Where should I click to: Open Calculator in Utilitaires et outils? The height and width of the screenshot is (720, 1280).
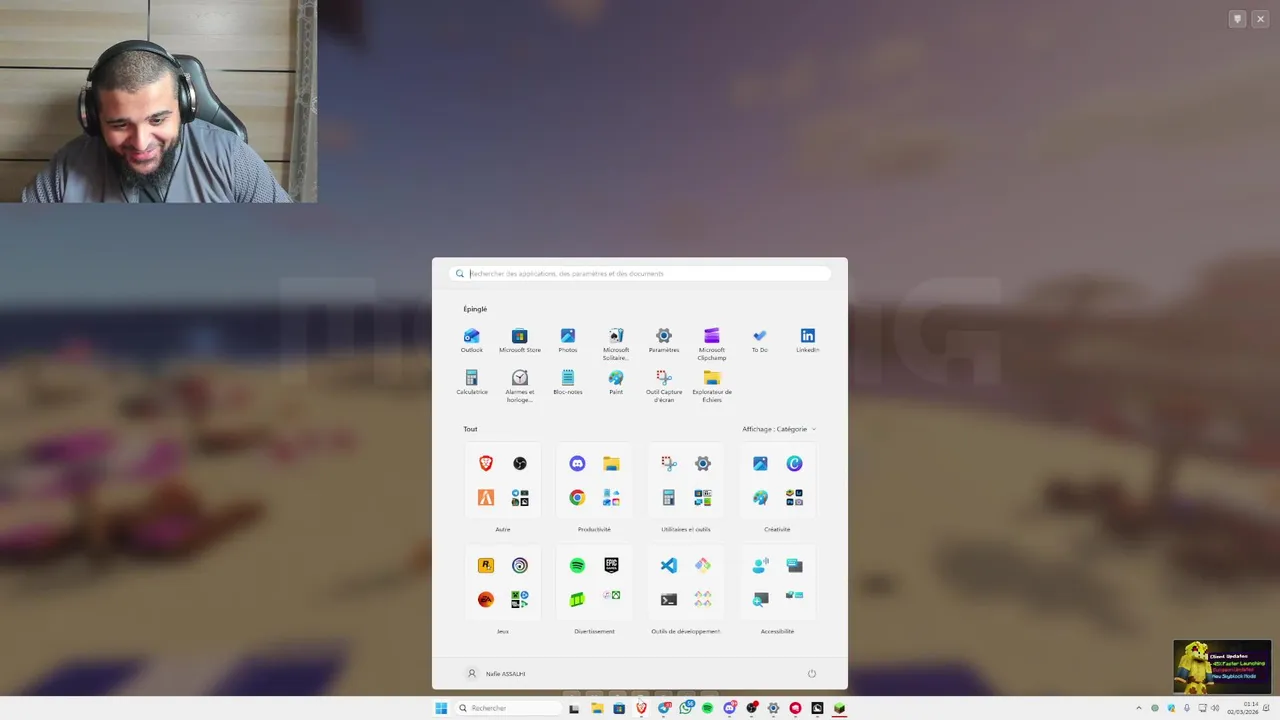[669, 497]
